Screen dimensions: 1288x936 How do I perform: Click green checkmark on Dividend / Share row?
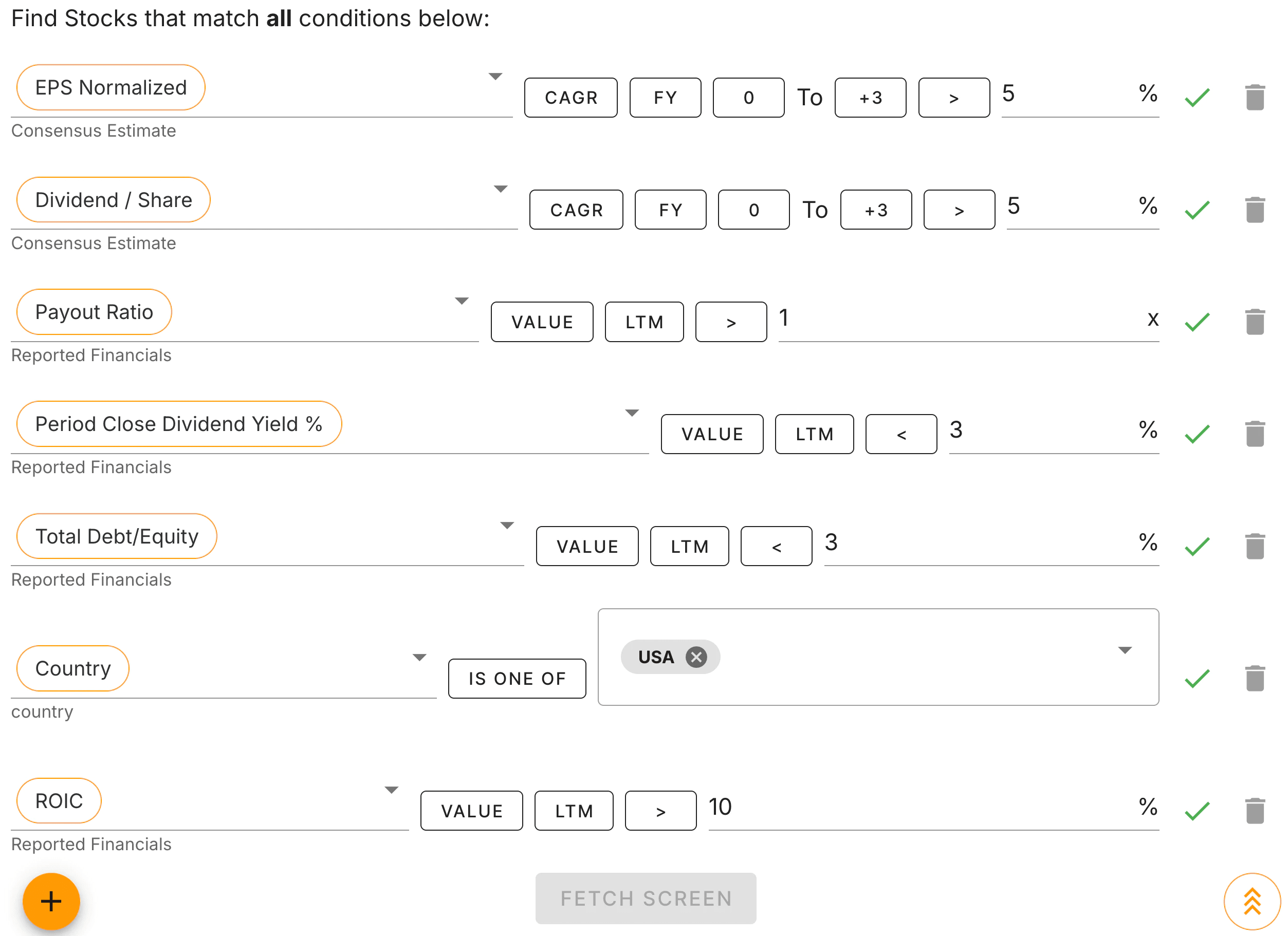point(1197,210)
